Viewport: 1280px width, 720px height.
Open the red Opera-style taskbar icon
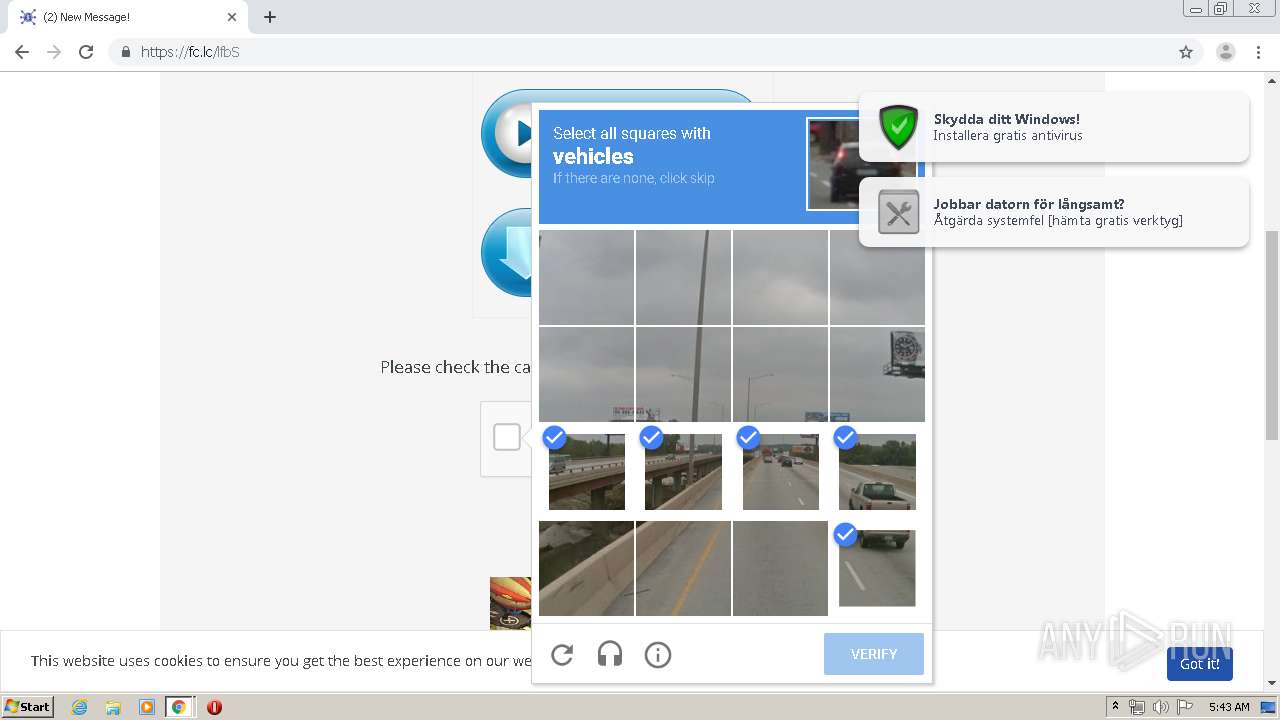pos(214,707)
